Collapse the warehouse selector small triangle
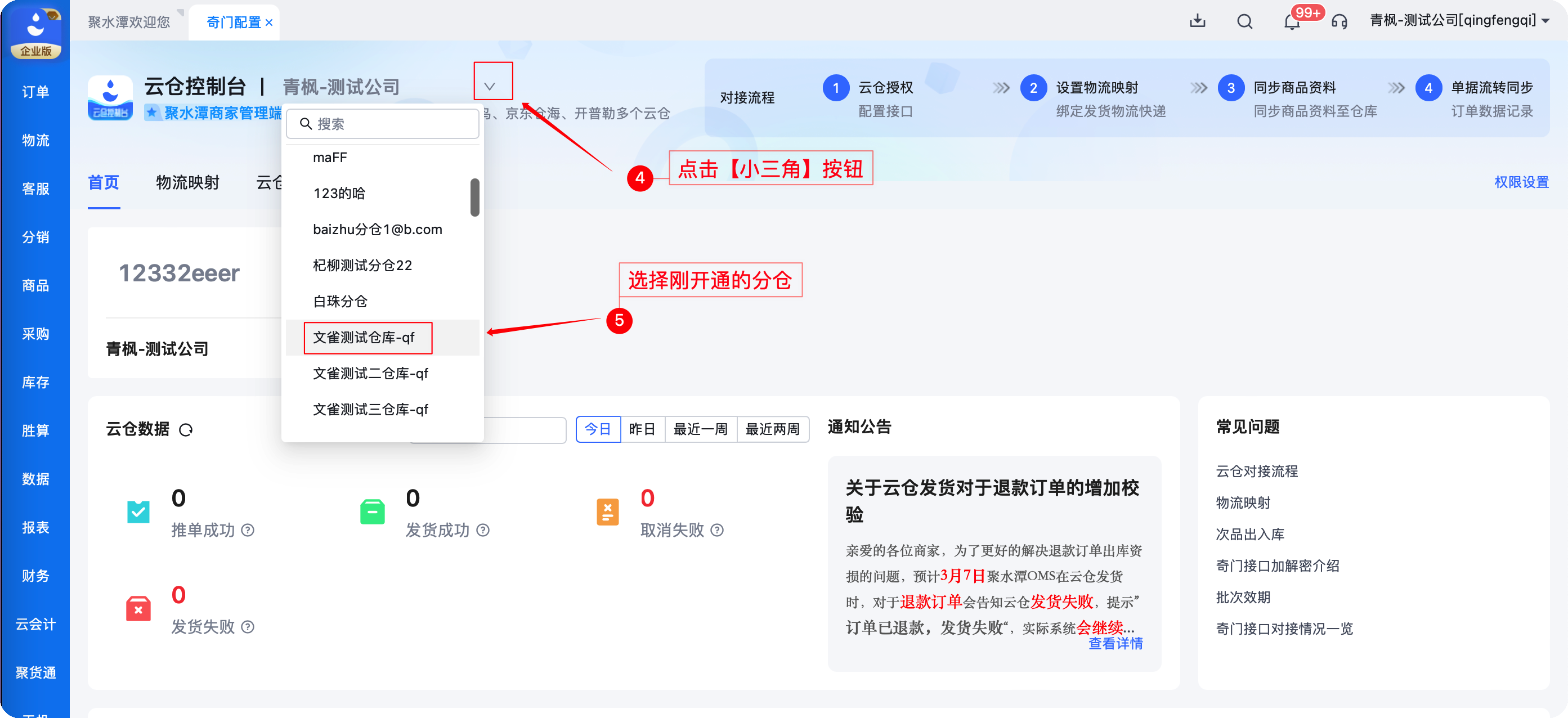Screen dimensions: 1568x718 click(490, 87)
